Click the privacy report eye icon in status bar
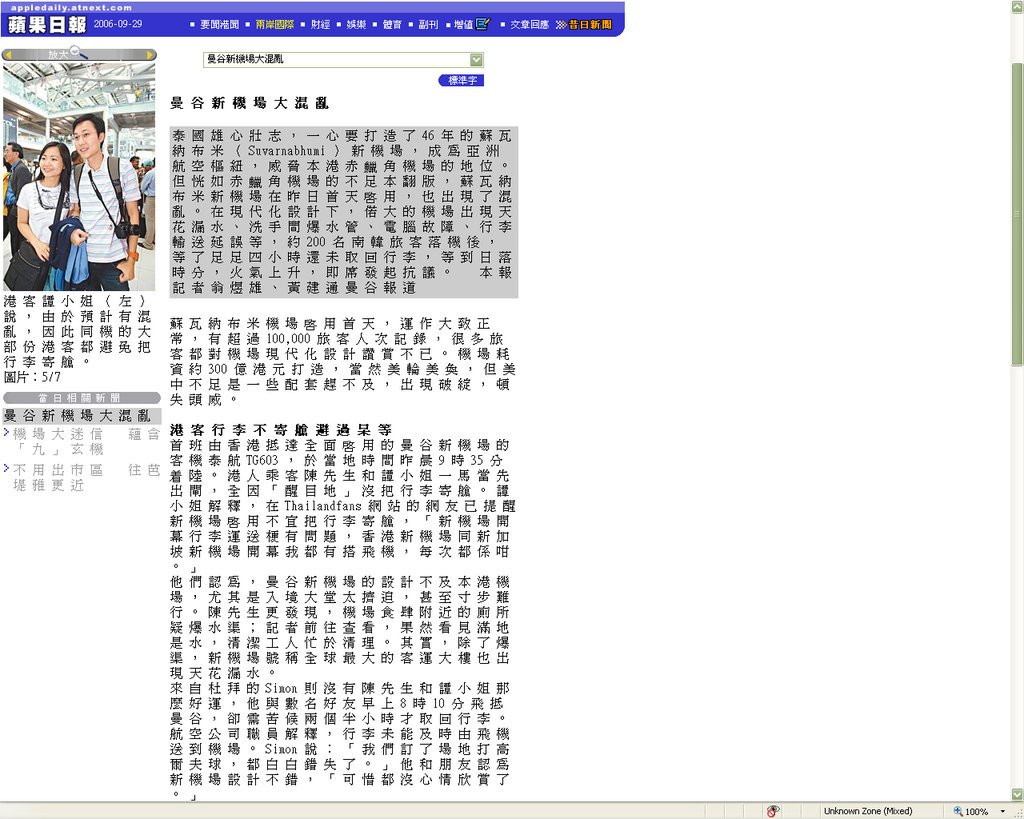1024x819 pixels. 773,811
